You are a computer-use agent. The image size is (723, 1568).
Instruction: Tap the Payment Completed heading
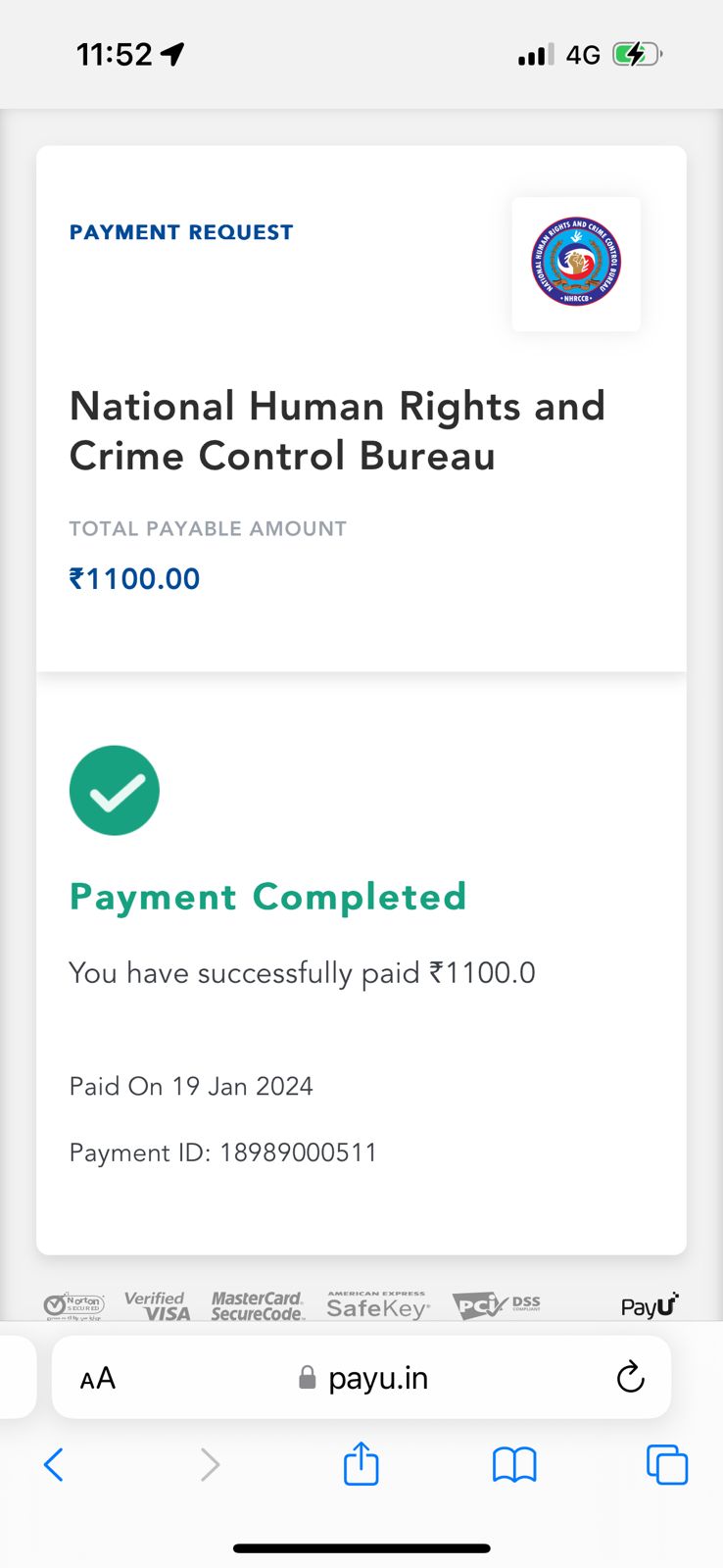pos(267,897)
